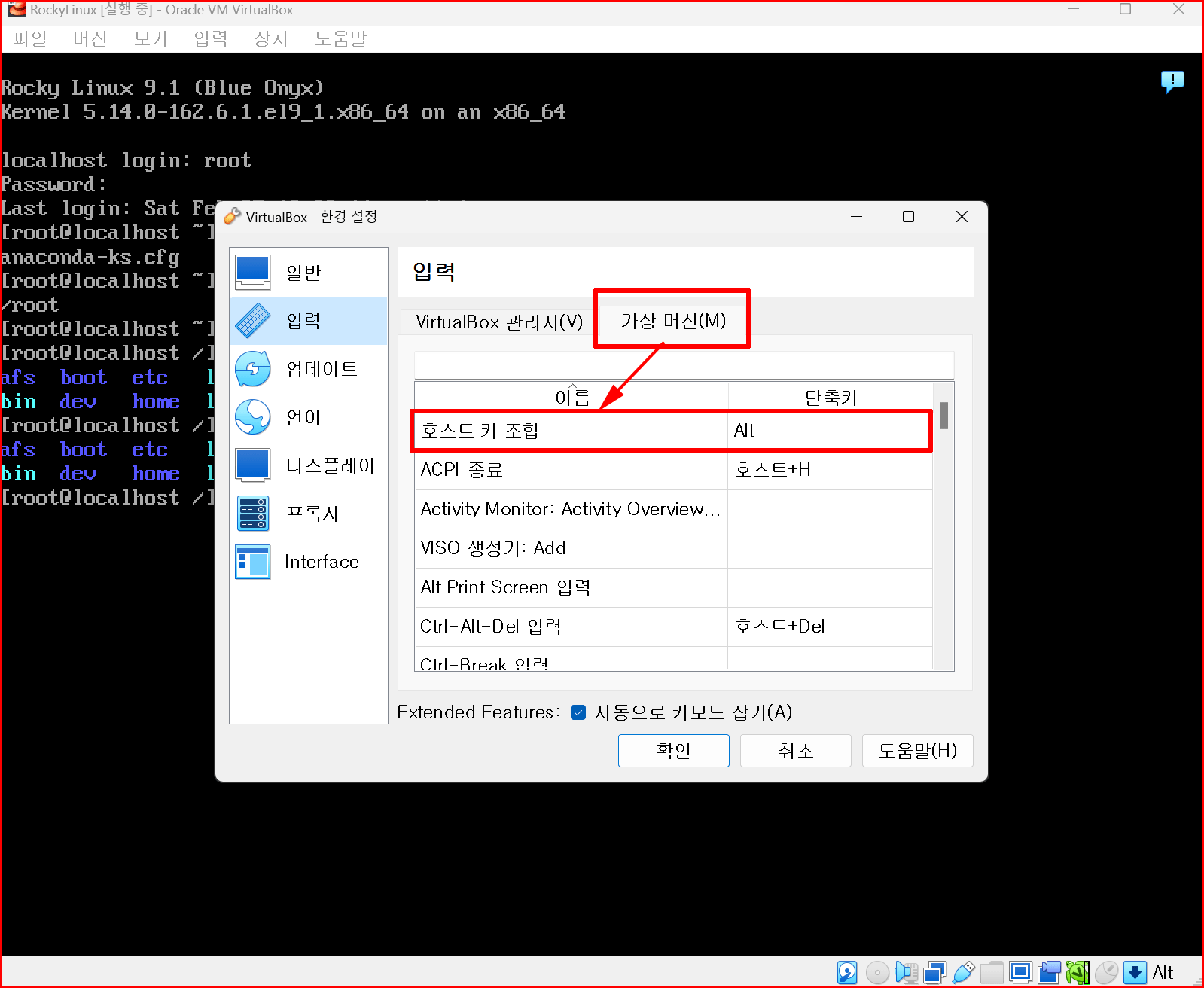
Task: Select the 일반 settings category
Action: click(x=309, y=273)
